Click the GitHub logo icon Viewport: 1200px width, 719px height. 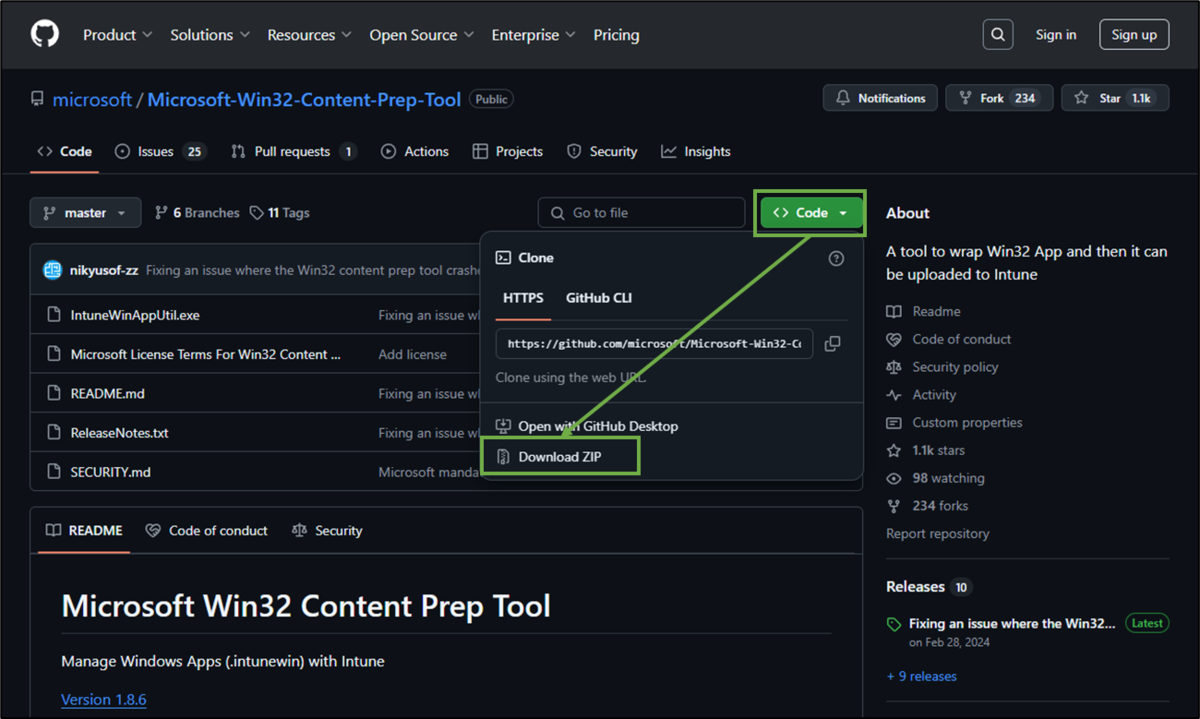45,34
